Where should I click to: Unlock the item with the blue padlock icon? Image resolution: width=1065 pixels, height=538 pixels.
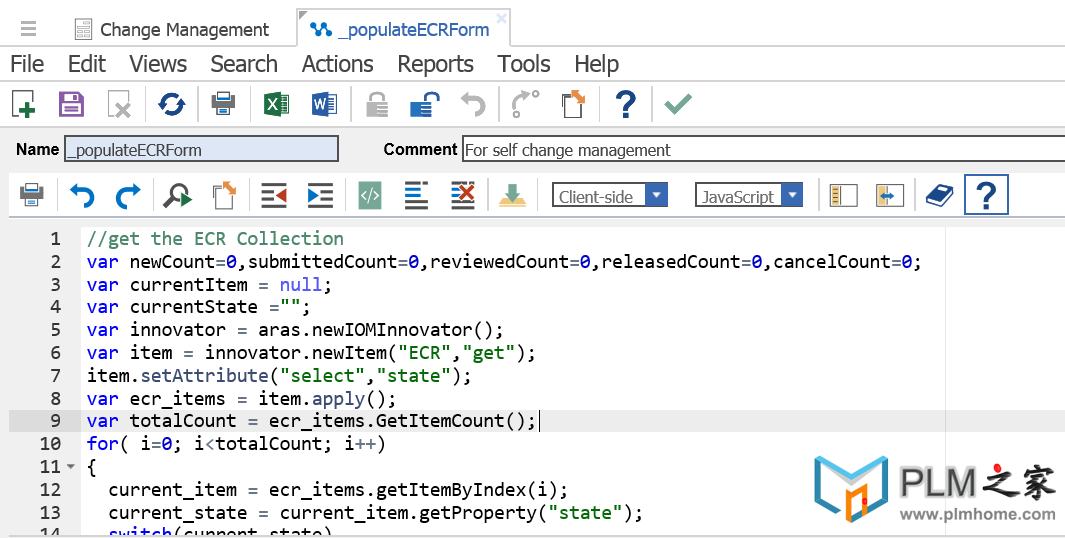click(425, 105)
